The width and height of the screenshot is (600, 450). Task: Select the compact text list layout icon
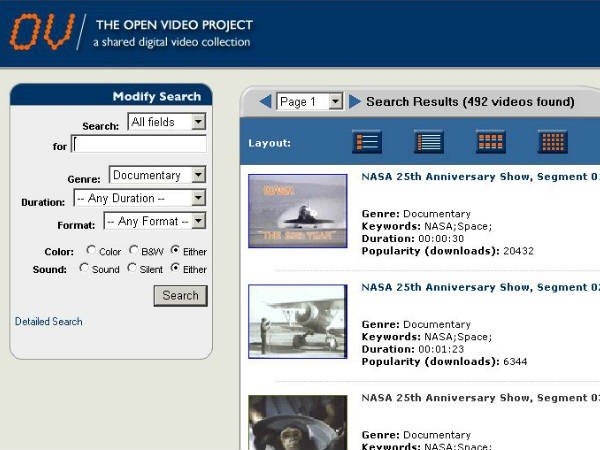pos(429,142)
